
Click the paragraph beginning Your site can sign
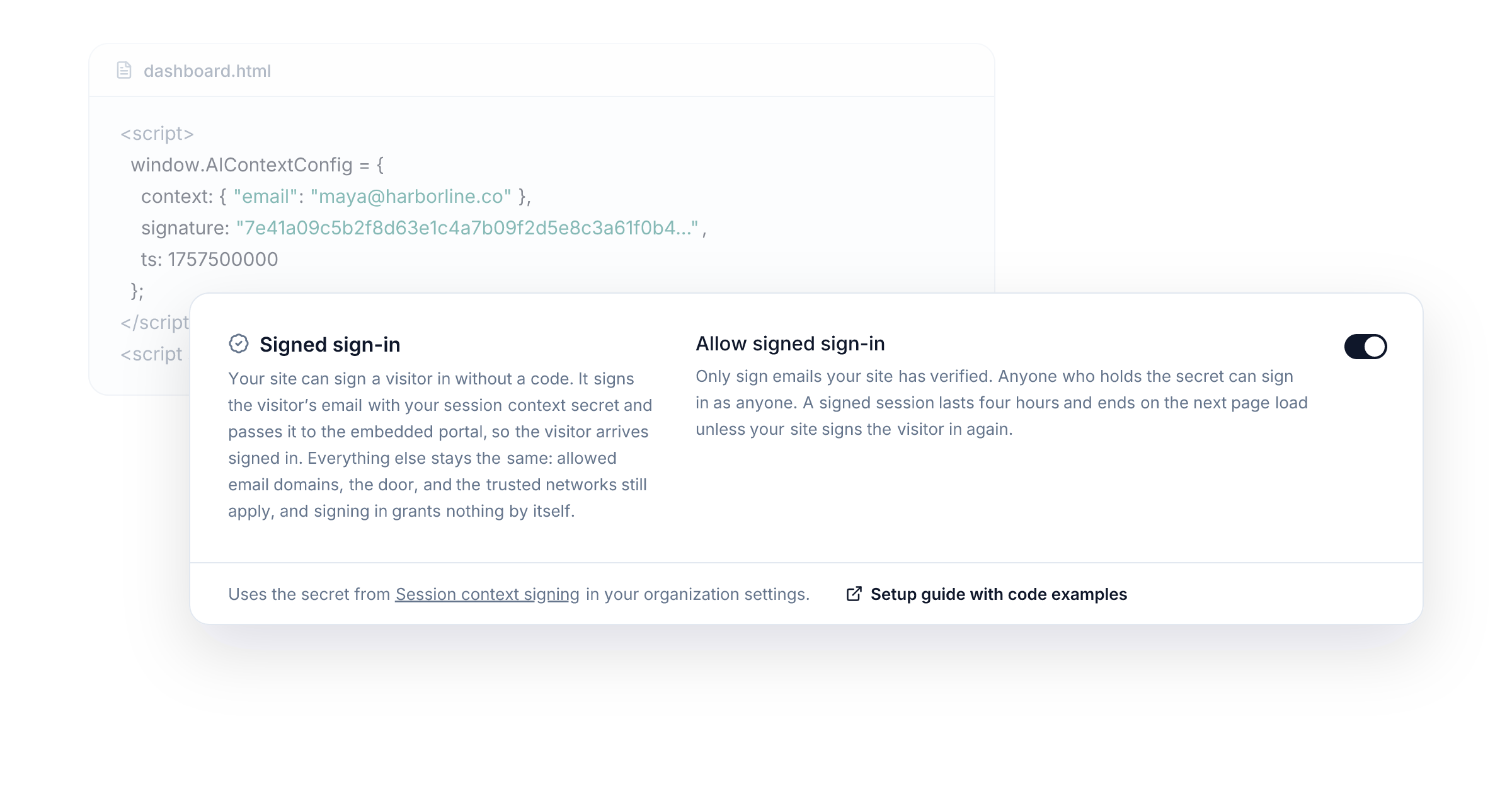(440, 445)
